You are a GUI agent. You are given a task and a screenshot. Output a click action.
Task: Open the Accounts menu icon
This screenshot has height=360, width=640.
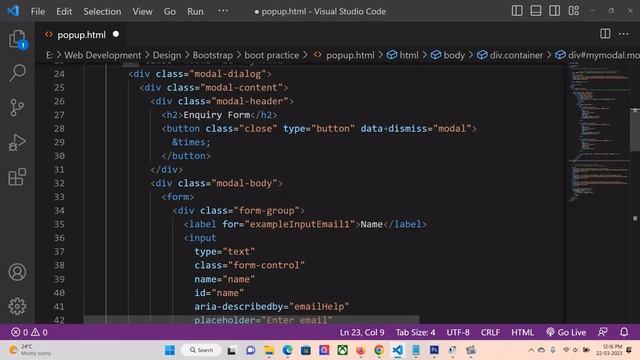(17, 272)
